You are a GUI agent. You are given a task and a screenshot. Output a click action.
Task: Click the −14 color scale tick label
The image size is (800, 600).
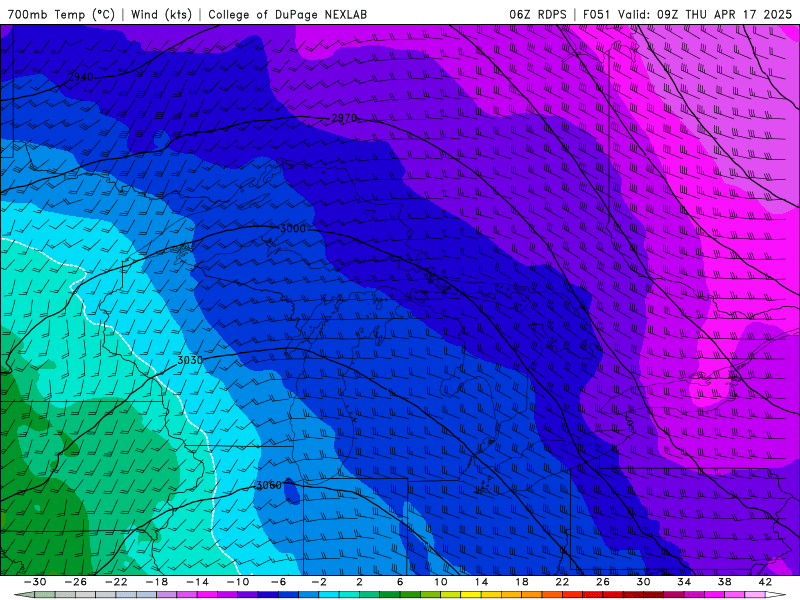[197, 582]
